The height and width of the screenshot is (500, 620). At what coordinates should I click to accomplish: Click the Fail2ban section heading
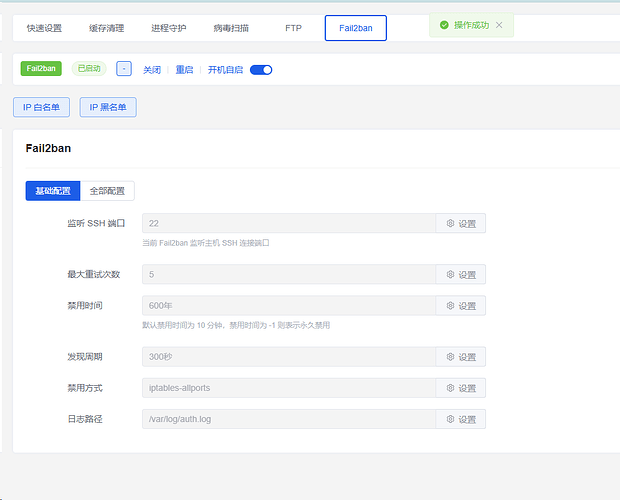tap(48, 148)
